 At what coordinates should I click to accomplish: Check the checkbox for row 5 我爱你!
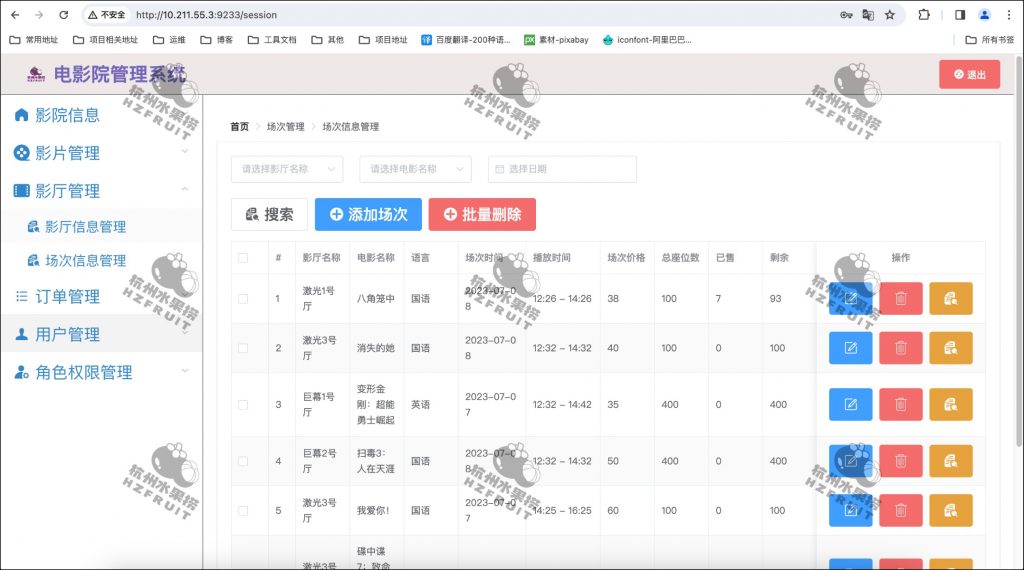coord(243,511)
